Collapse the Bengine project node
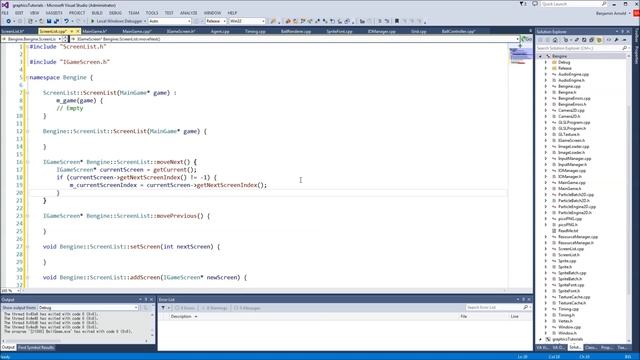This screenshot has height=360, width=640. (x=541, y=56)
